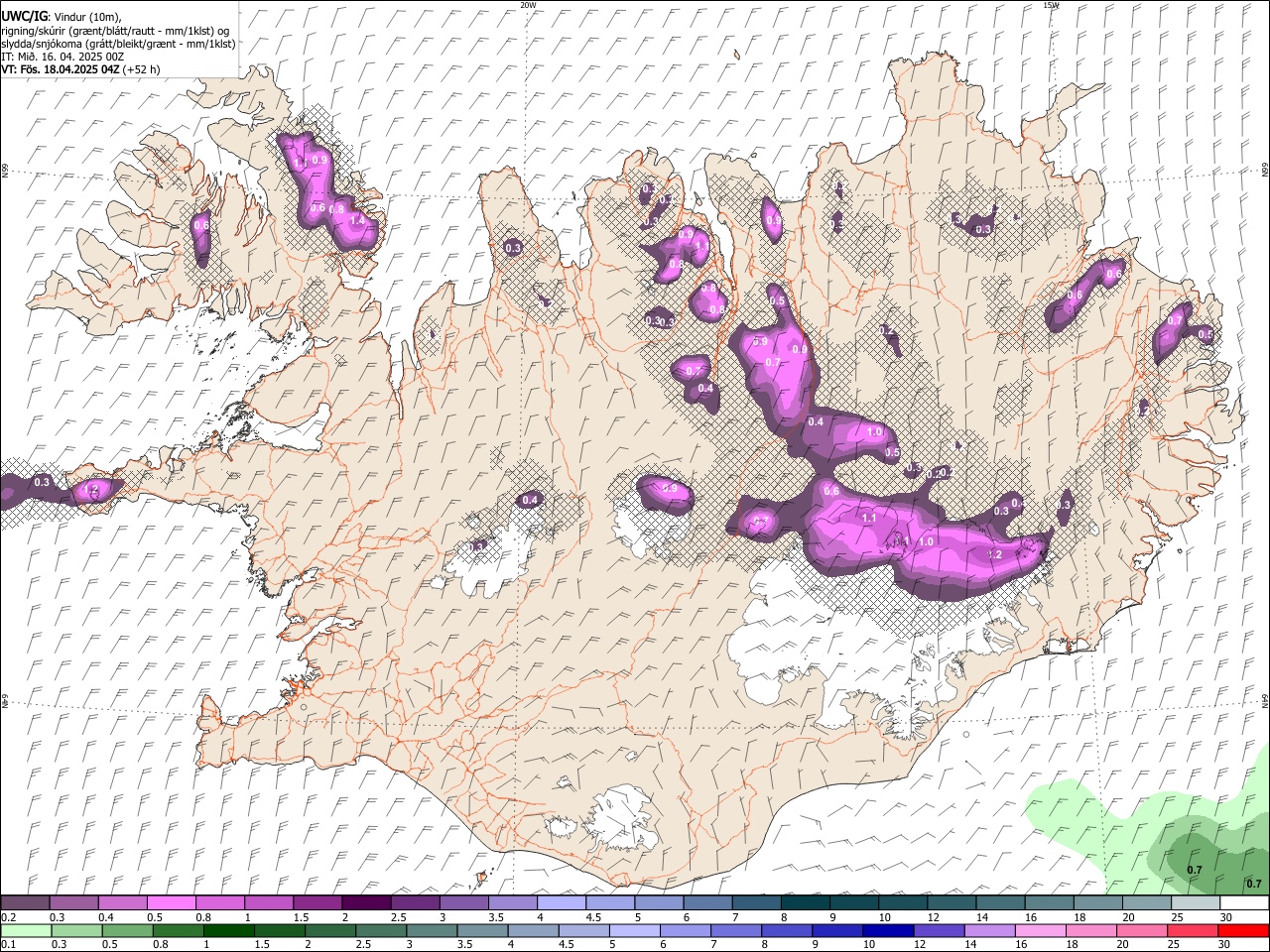The image size is (1270, 952).
Task: Click the 'UWC/IG: Vindur (10m),' title line
Action: 62,17
